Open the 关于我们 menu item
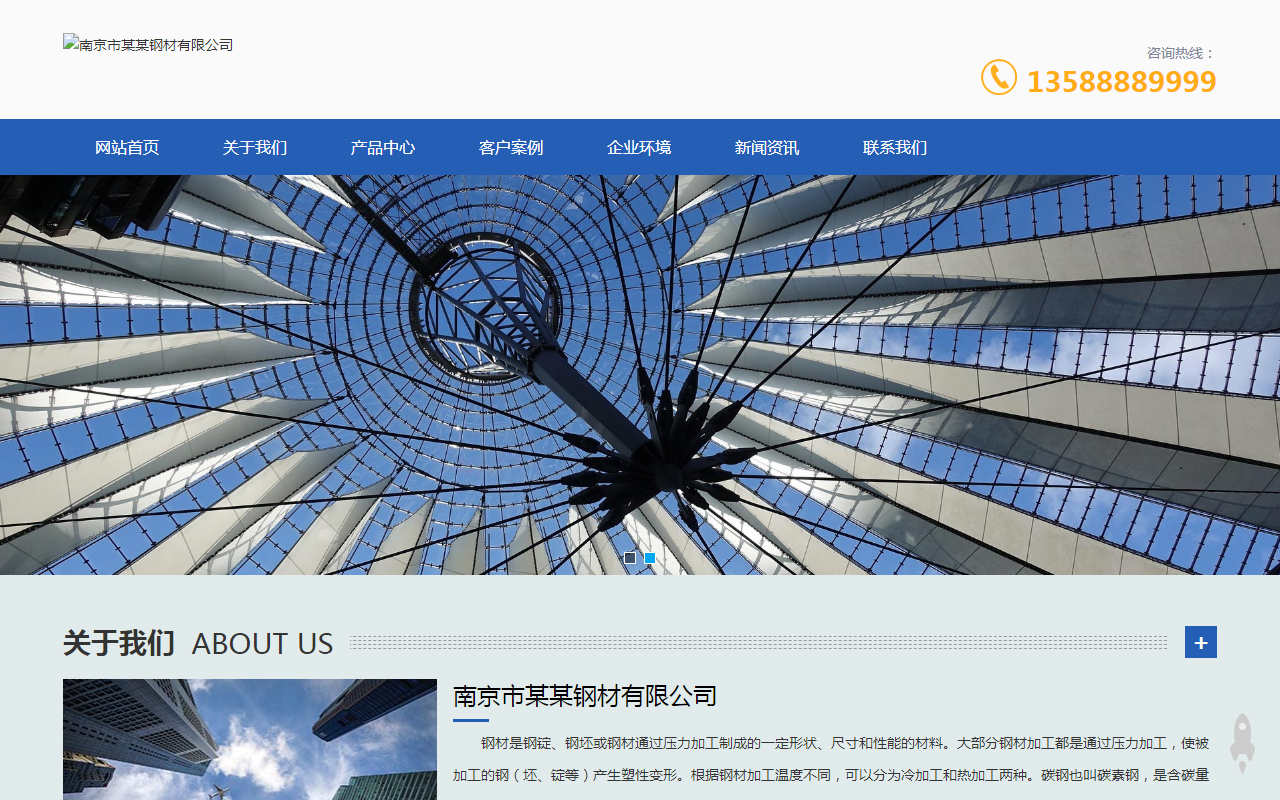This screenshot has height=800, width=1280. (x=255, y=147)
